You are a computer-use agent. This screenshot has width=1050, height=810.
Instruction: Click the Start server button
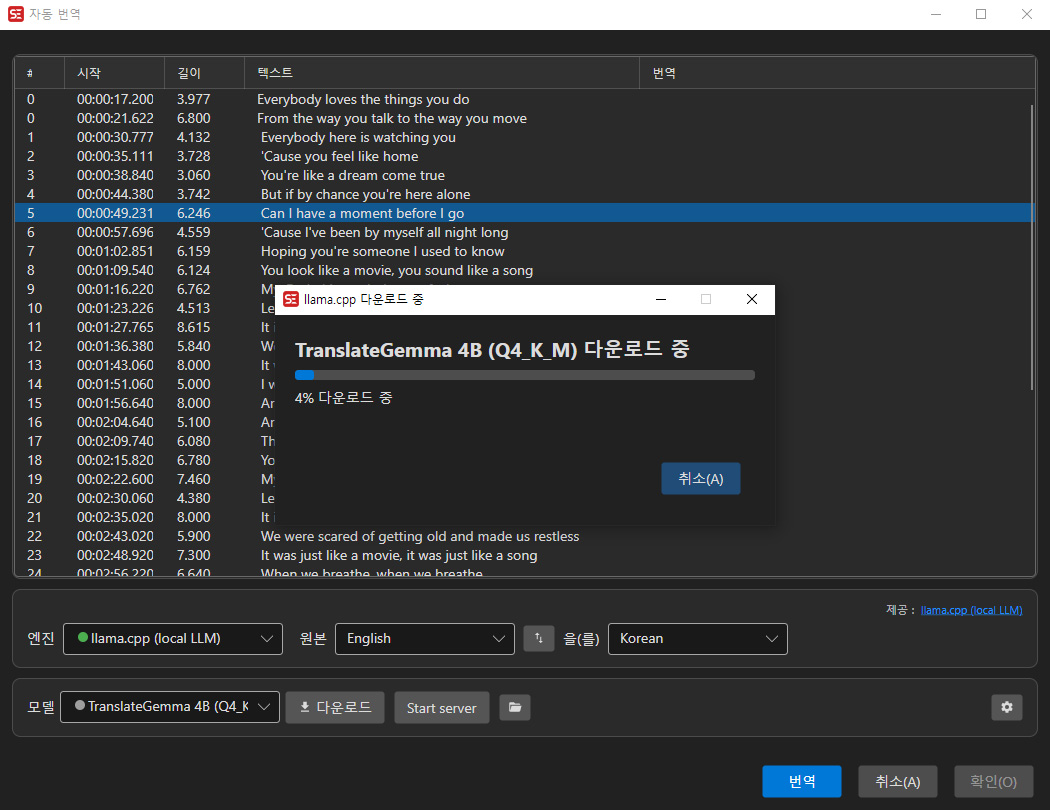point(442,708)
